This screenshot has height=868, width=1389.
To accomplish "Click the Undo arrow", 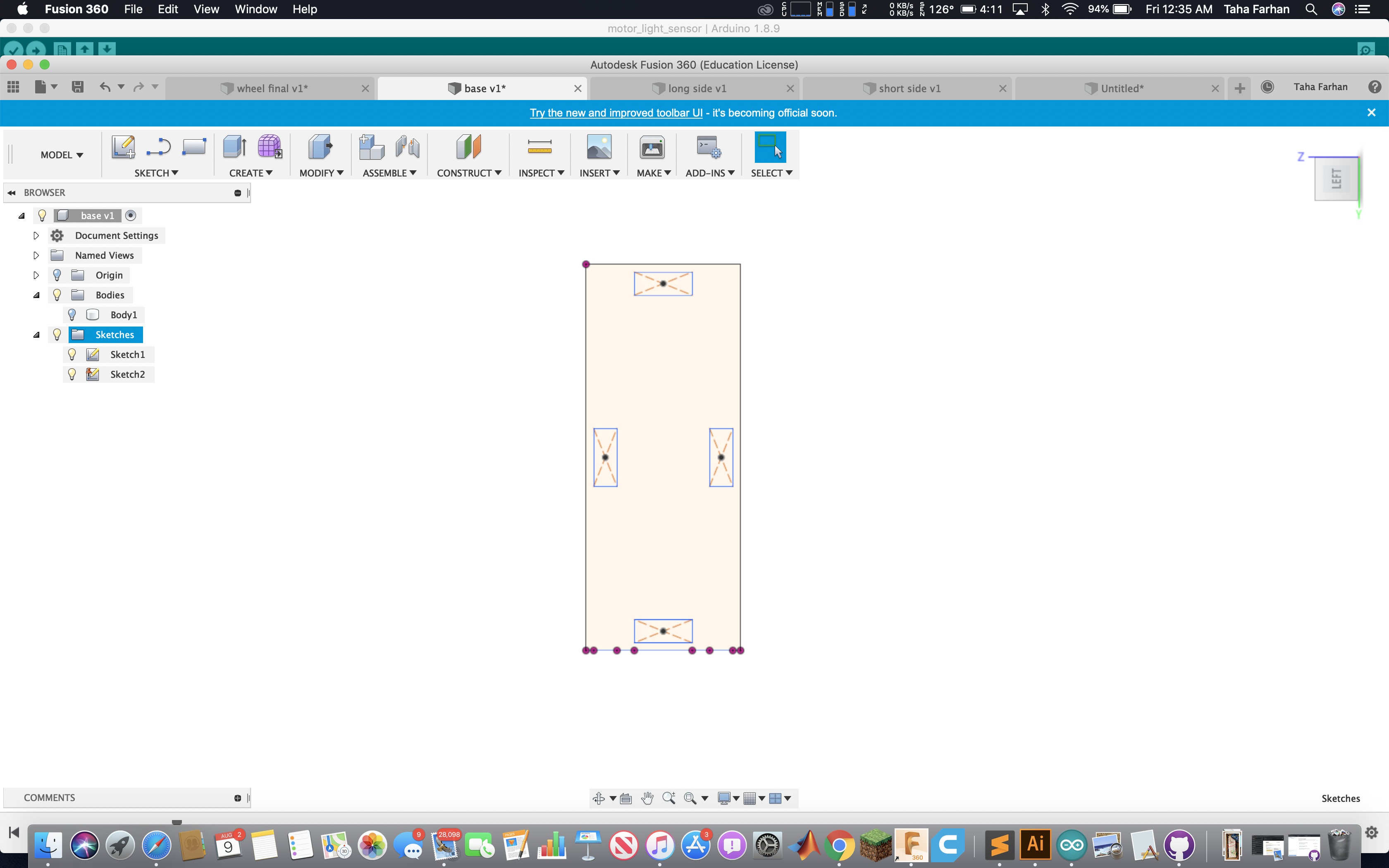I will tap(105, 87).
